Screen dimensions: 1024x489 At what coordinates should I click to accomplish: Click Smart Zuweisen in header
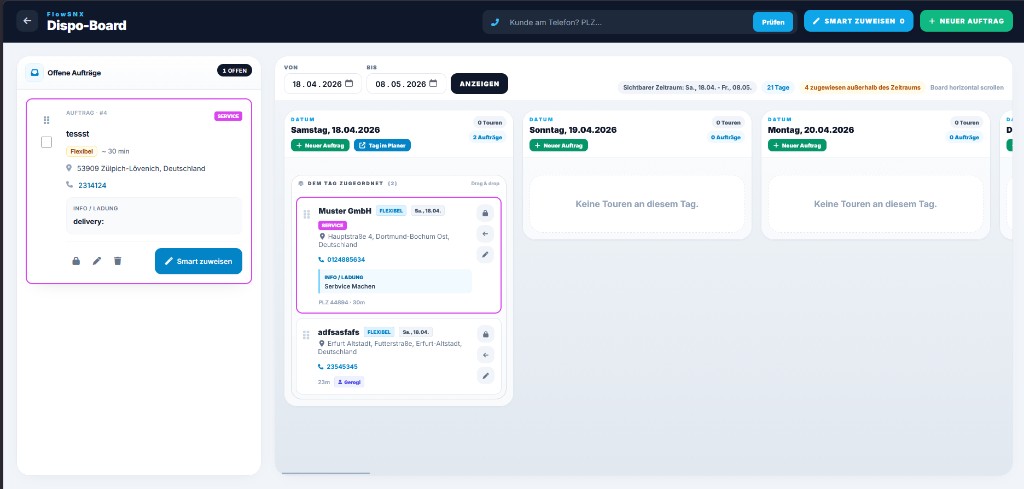858,21
